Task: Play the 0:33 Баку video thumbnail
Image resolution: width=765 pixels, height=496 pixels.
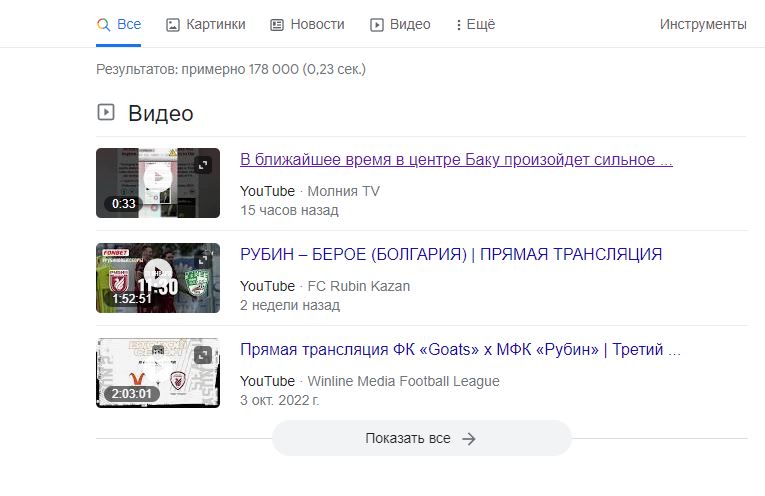Action: pos(157,179)
